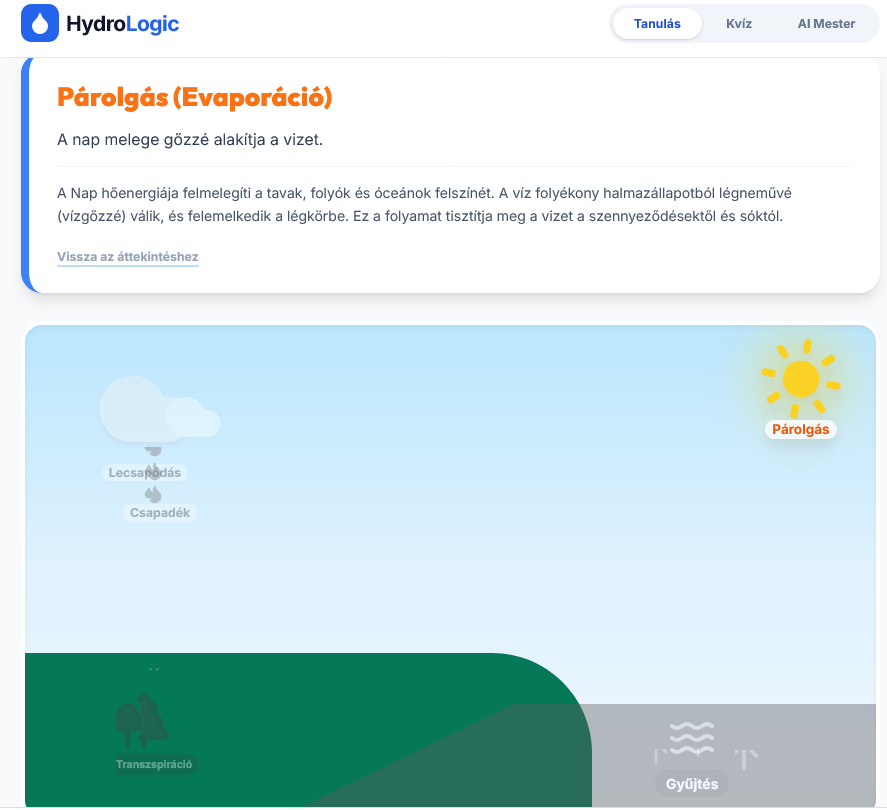Go to the AI Mester tab

click(x=826, y=24)
